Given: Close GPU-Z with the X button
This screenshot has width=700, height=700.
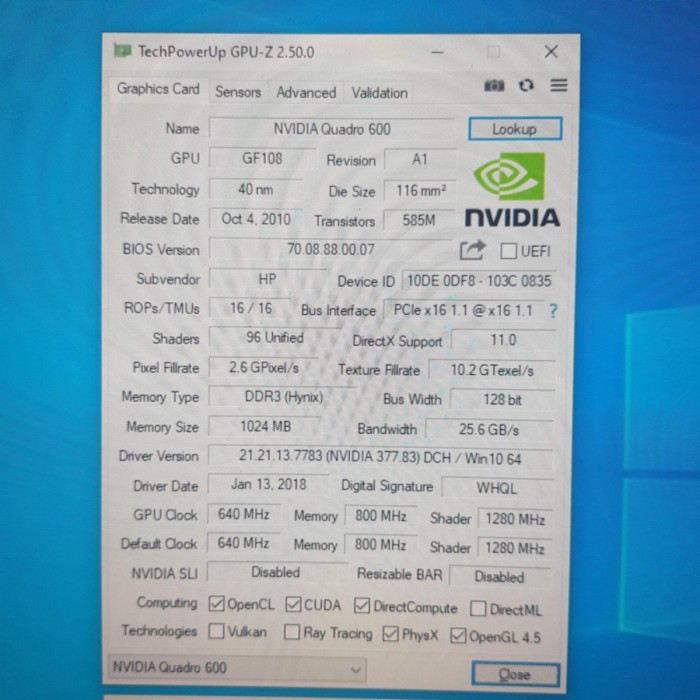Looking at the screenshot, I should [x=551, y=51].
